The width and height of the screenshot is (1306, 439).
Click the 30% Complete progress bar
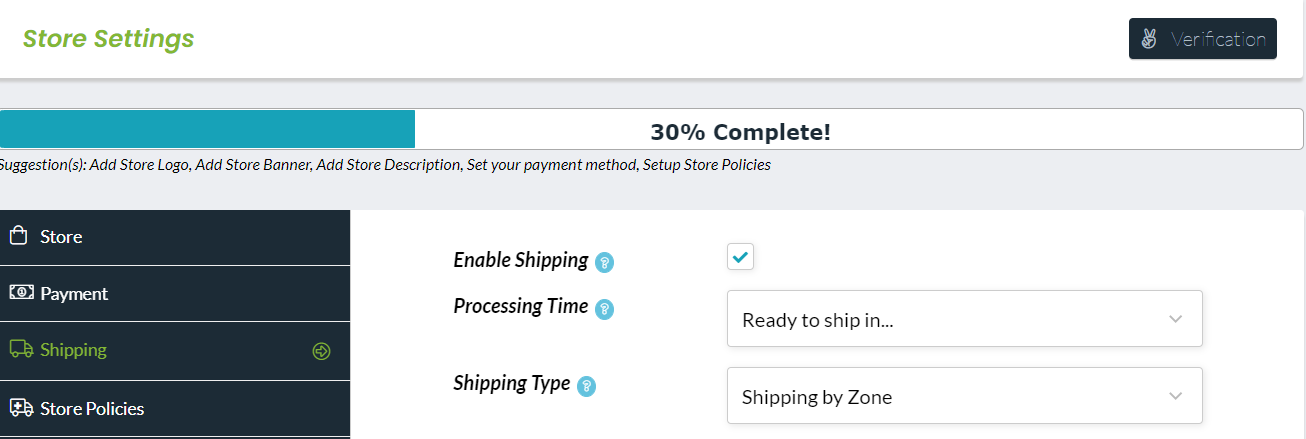tap(650, 130)
